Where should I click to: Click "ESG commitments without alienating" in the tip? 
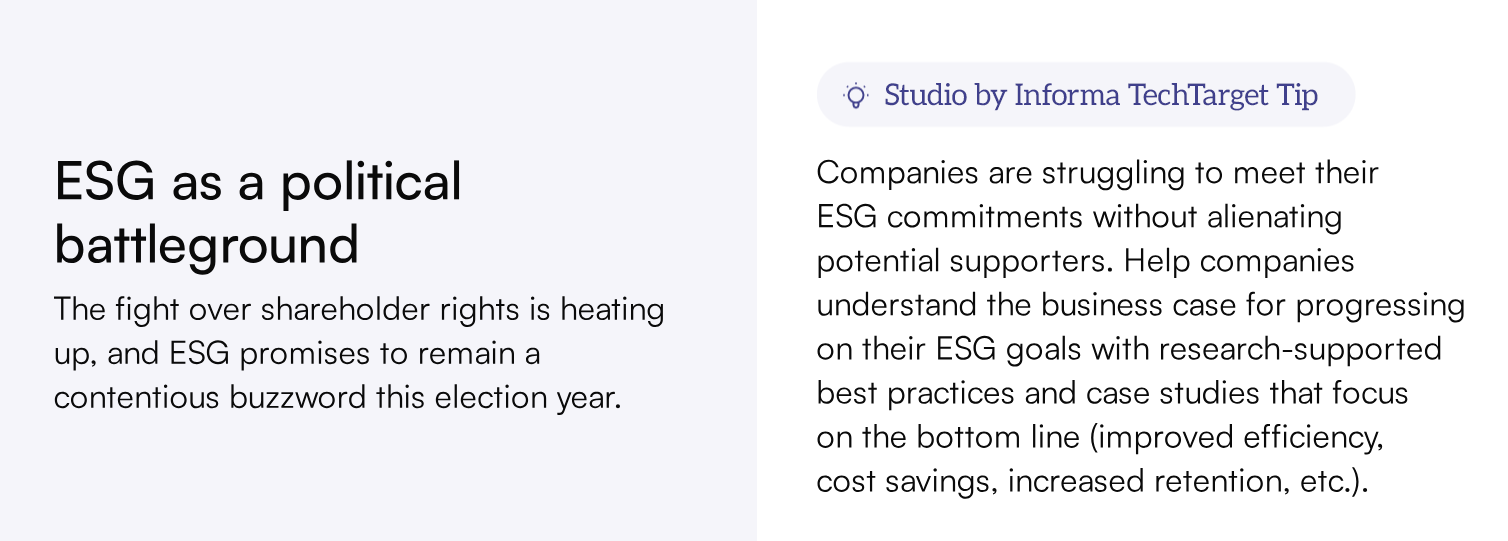pyautogui.click(x=1079, y=216)
